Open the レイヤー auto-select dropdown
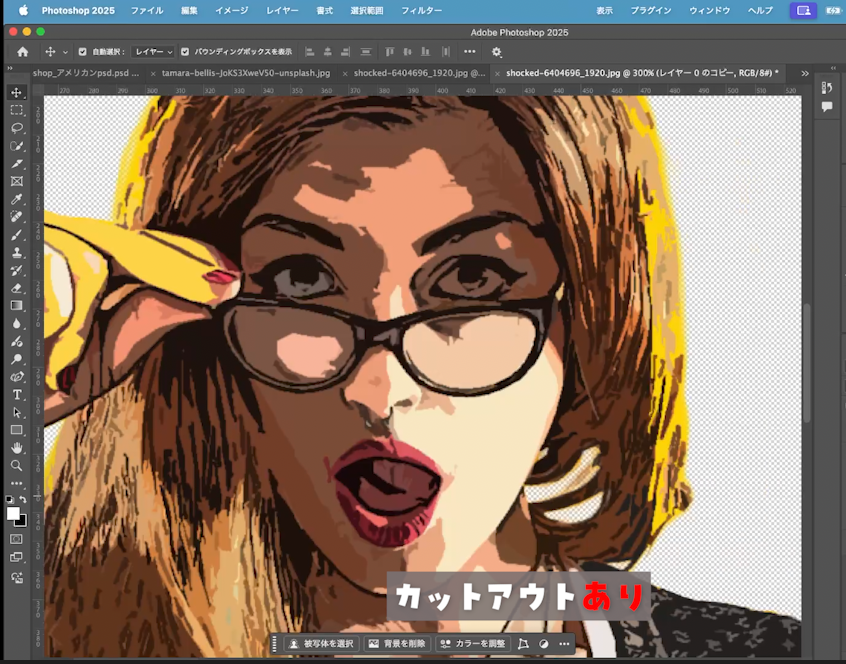Viewport: 846px width, 664px height. [154, 52]
